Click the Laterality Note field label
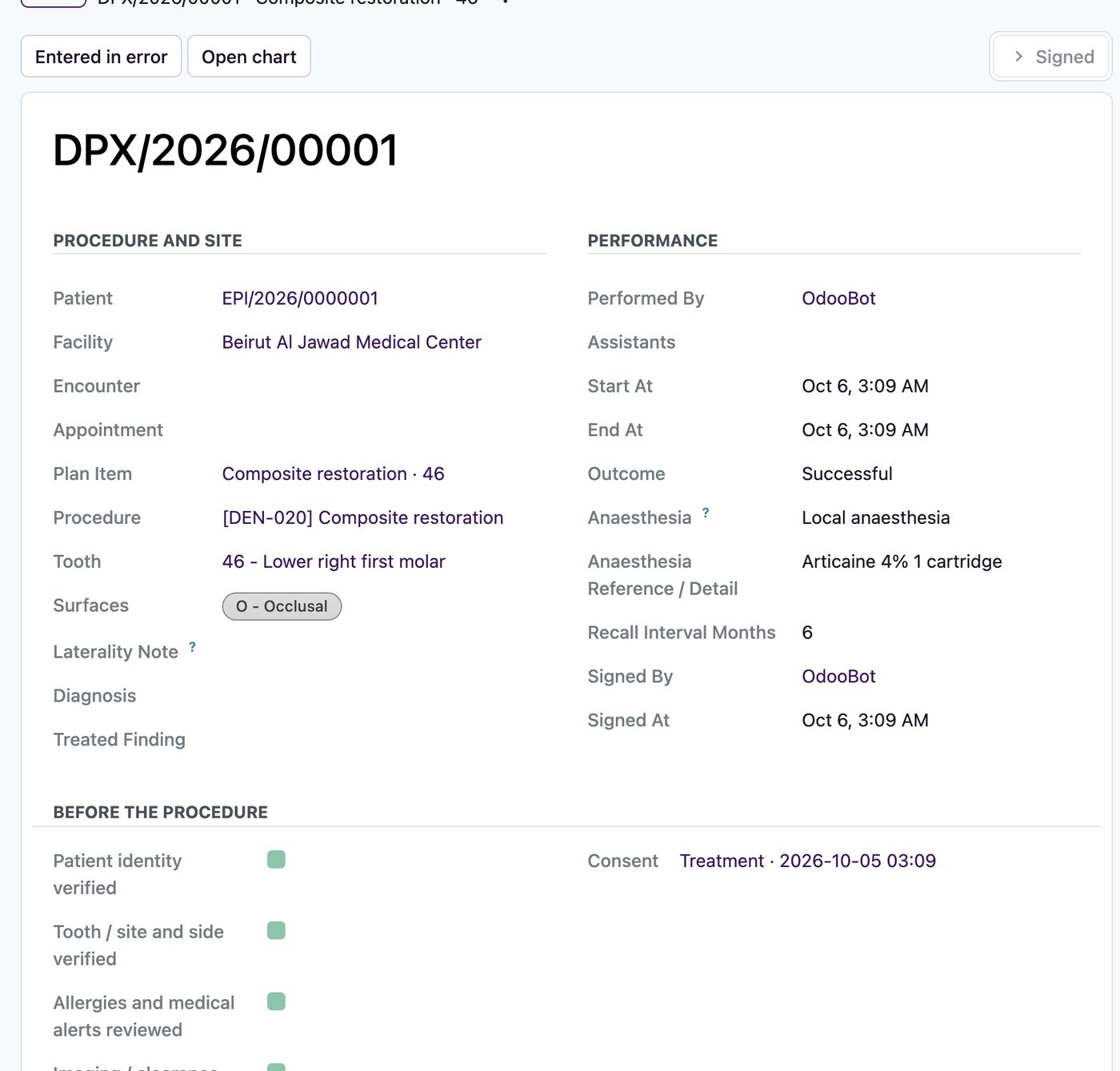Image resolution: width=1120 pixels, height=1071 pixels. (x=116, y=652)
